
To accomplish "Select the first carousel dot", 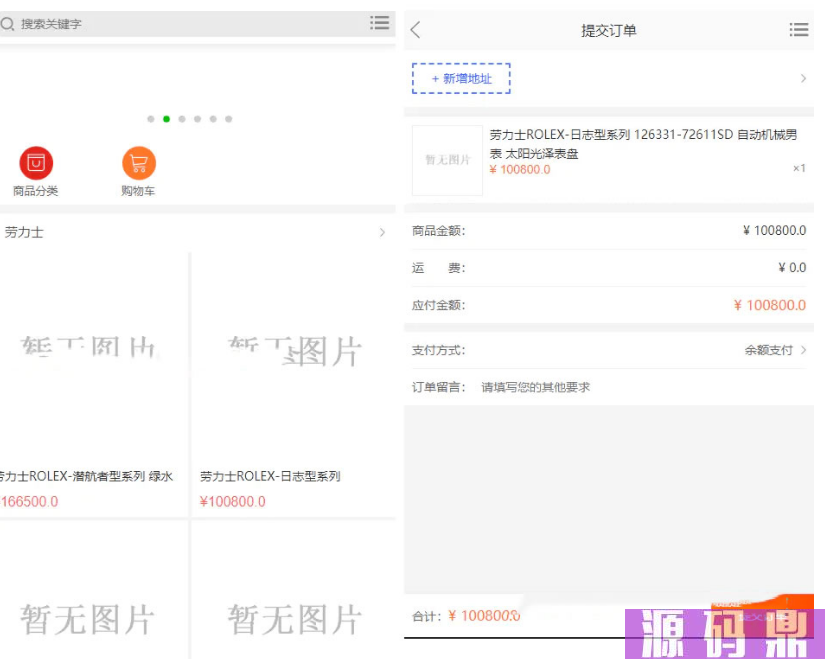I will pyautogui.click(x=151, y=119).
